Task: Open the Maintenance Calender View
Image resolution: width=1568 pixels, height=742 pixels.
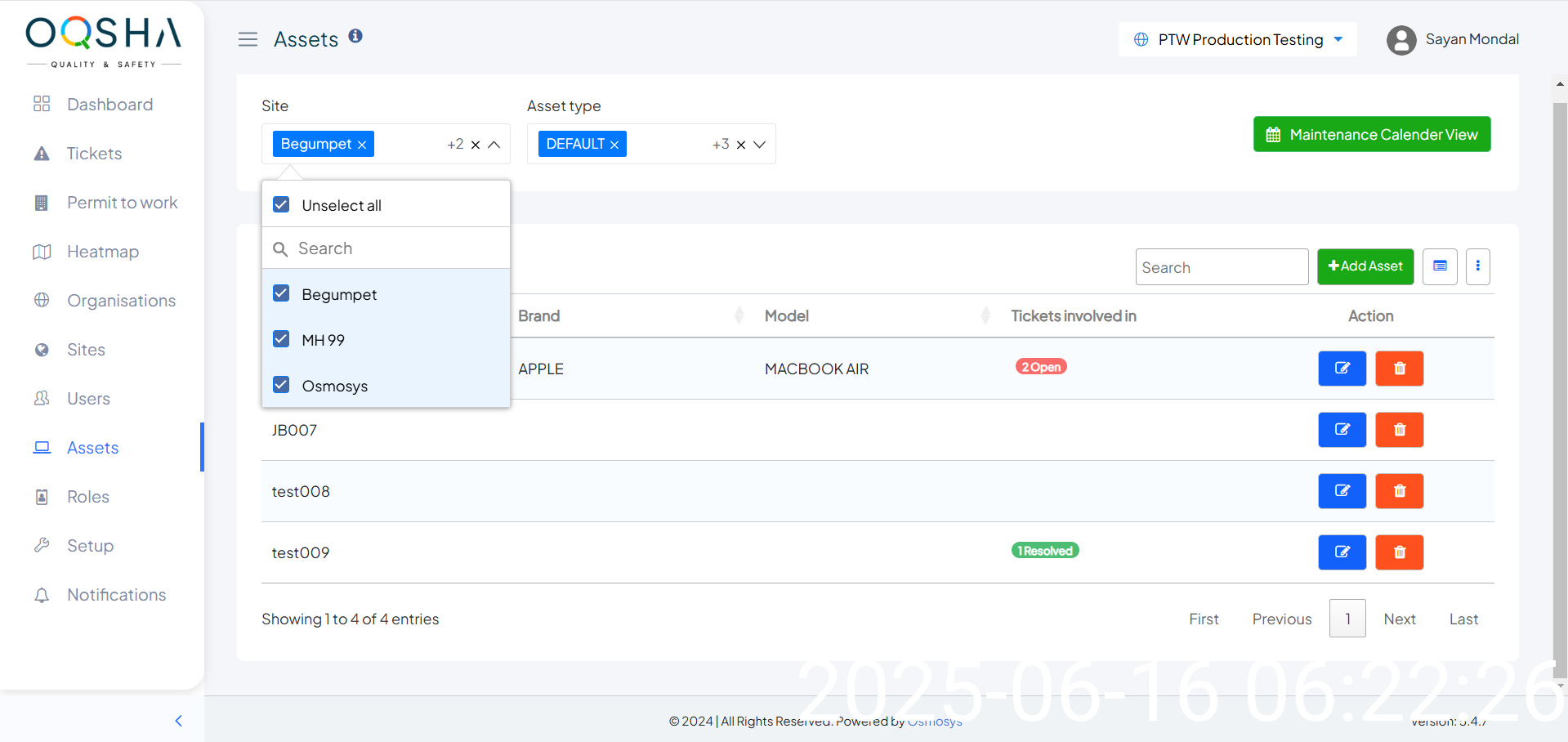Action: click(1371, 135)
